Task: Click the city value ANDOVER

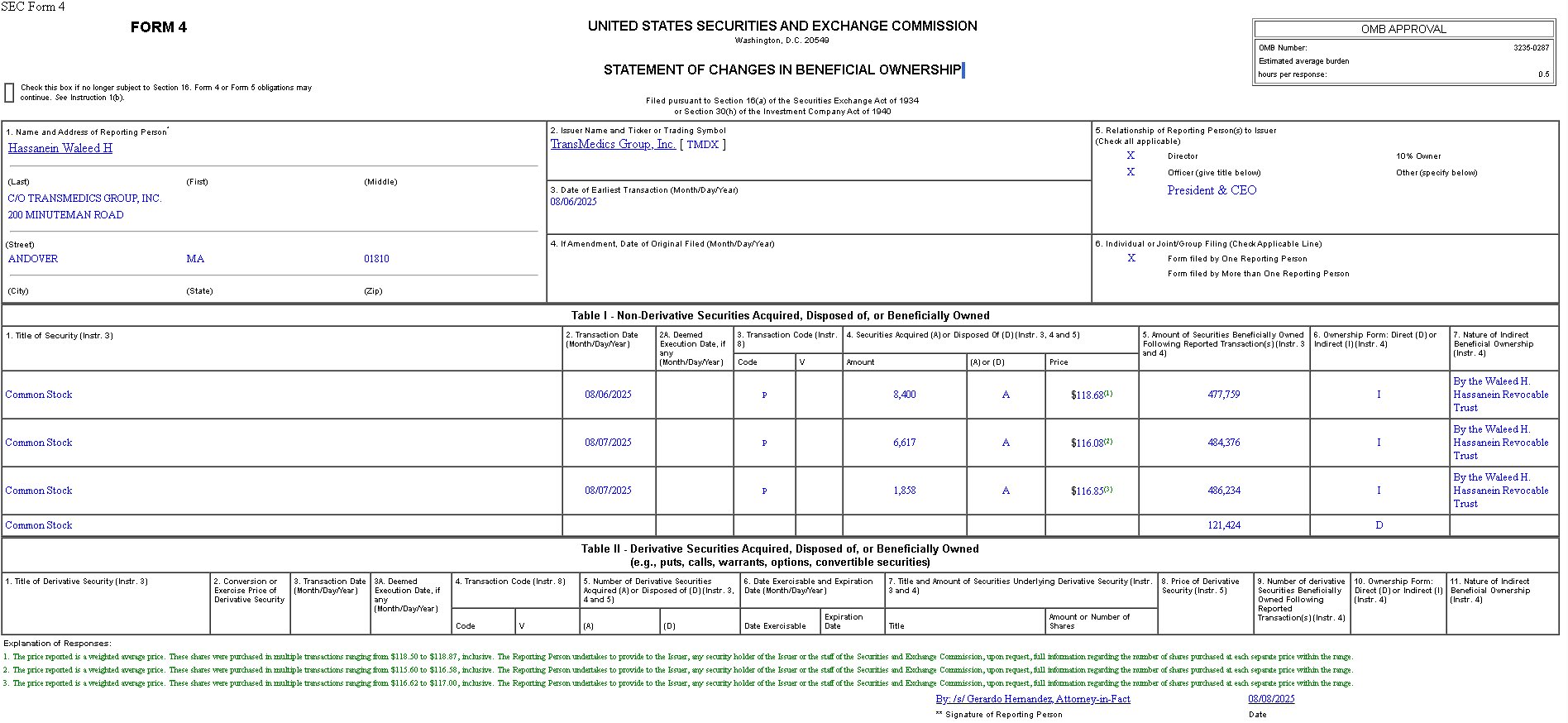Action: point(33,259)
